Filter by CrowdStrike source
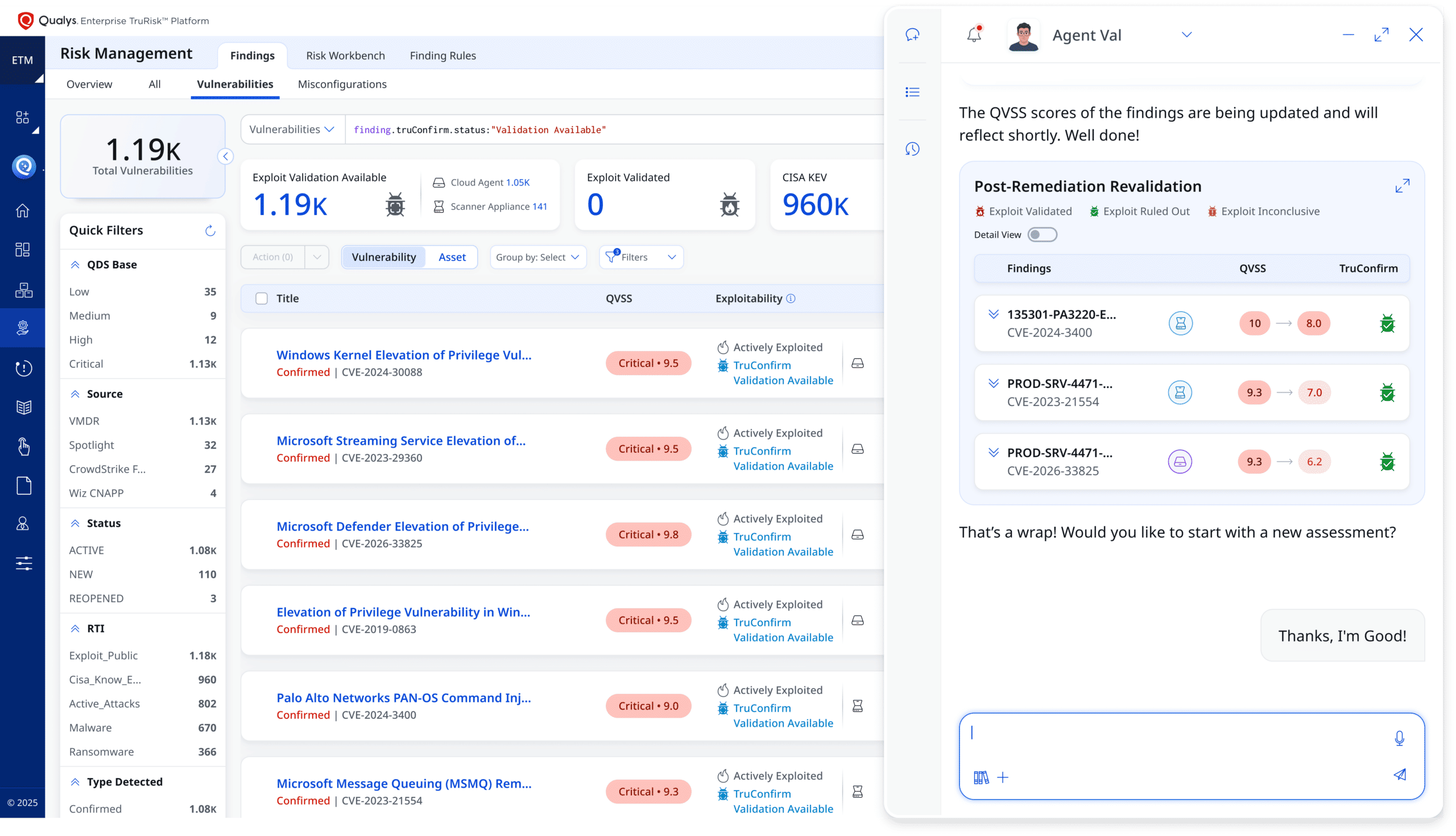This screenshot has width=1456, height=836. pyautogui.click(x=142, y=469)
